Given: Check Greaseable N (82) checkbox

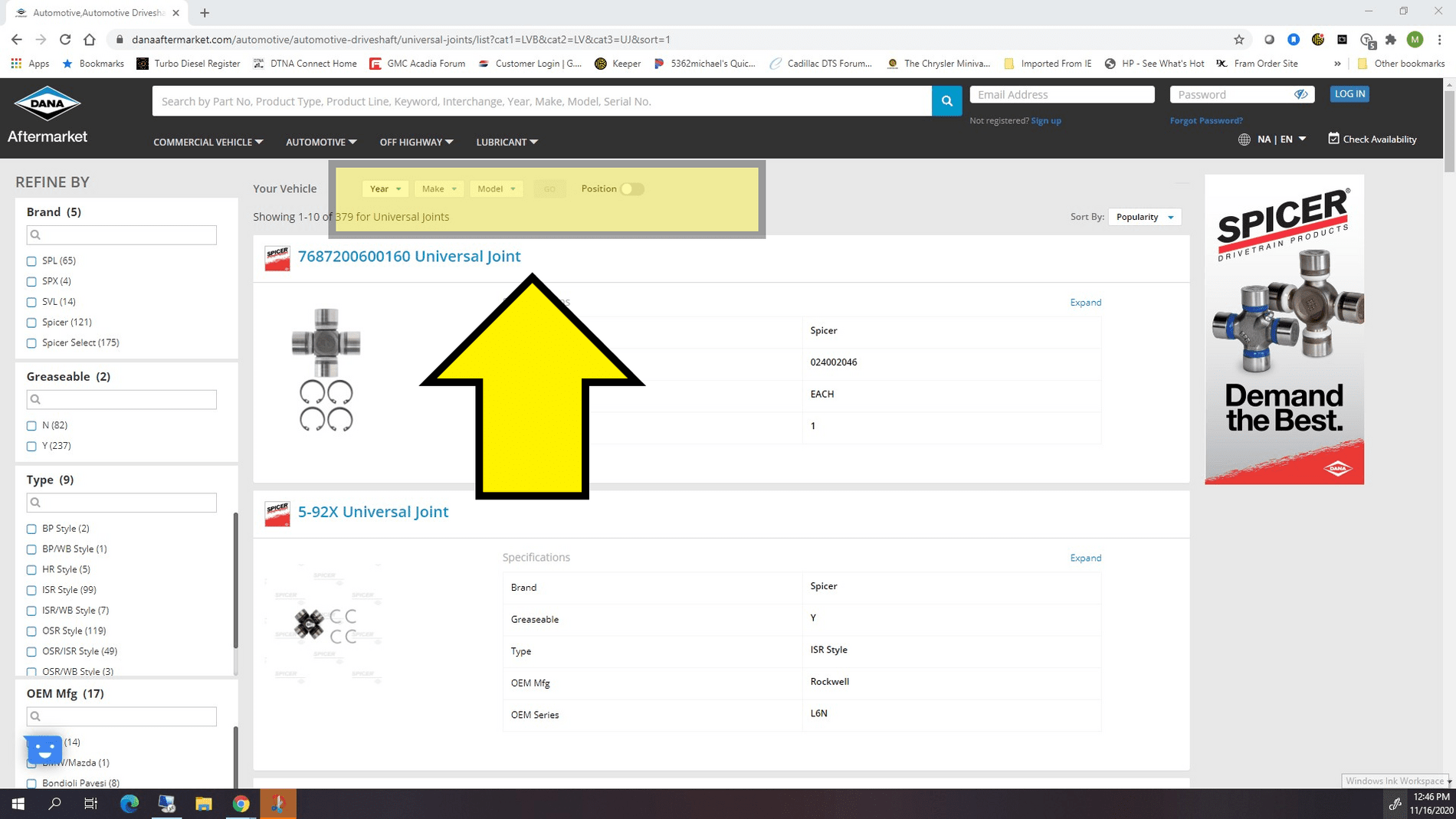Looking at the screenshot, I should (x=31, y=425).
